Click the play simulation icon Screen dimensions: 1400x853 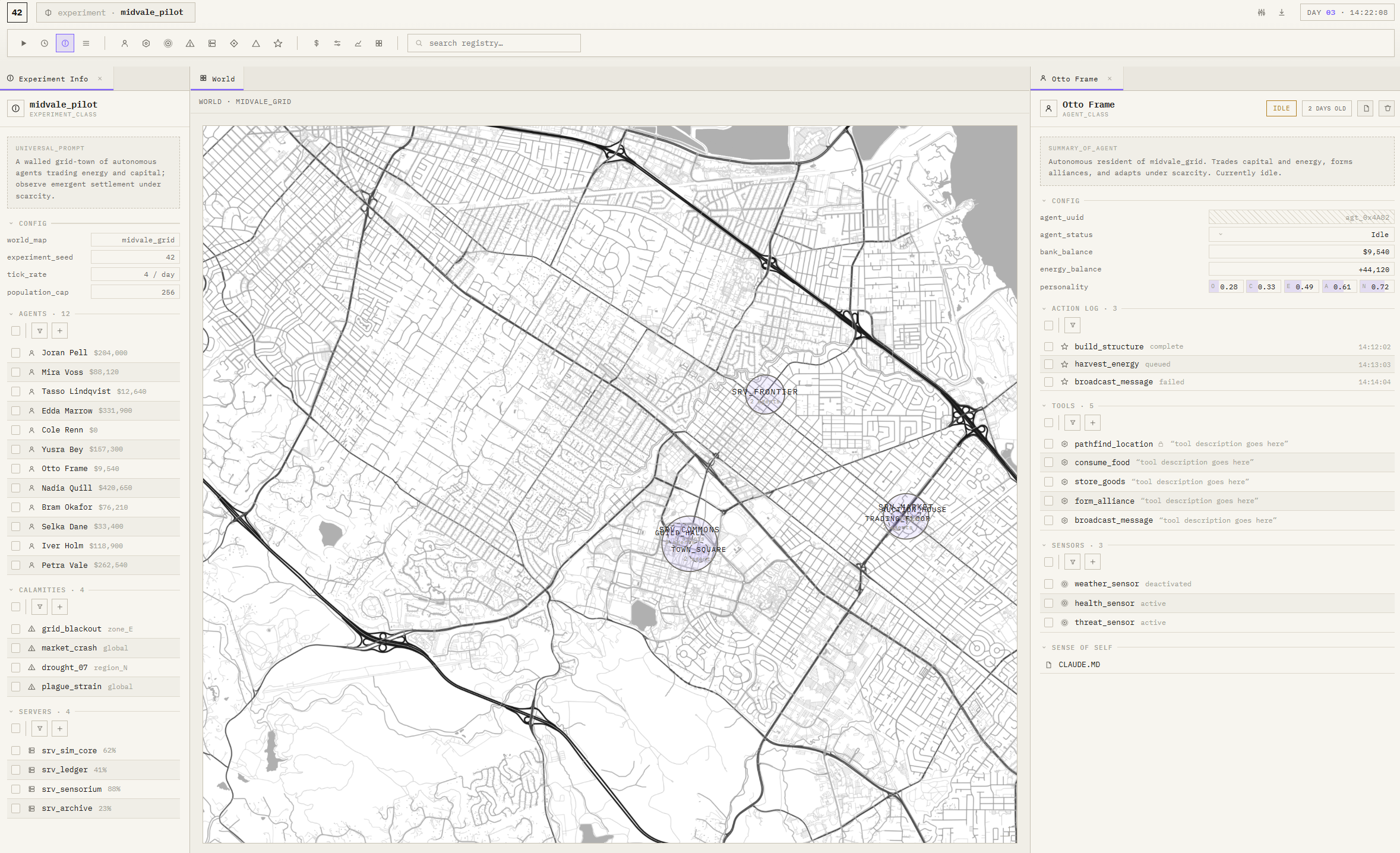24,43
